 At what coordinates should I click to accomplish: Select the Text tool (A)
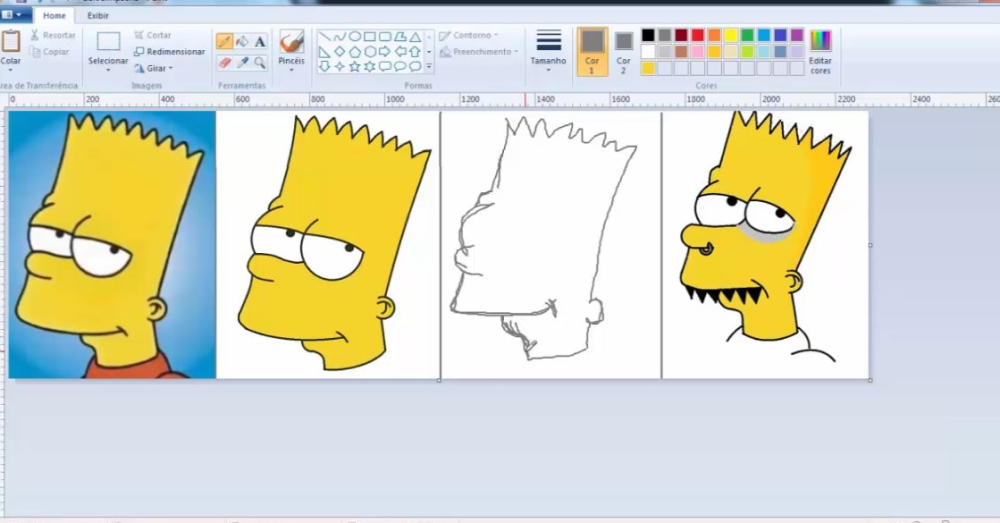point(260,41)
